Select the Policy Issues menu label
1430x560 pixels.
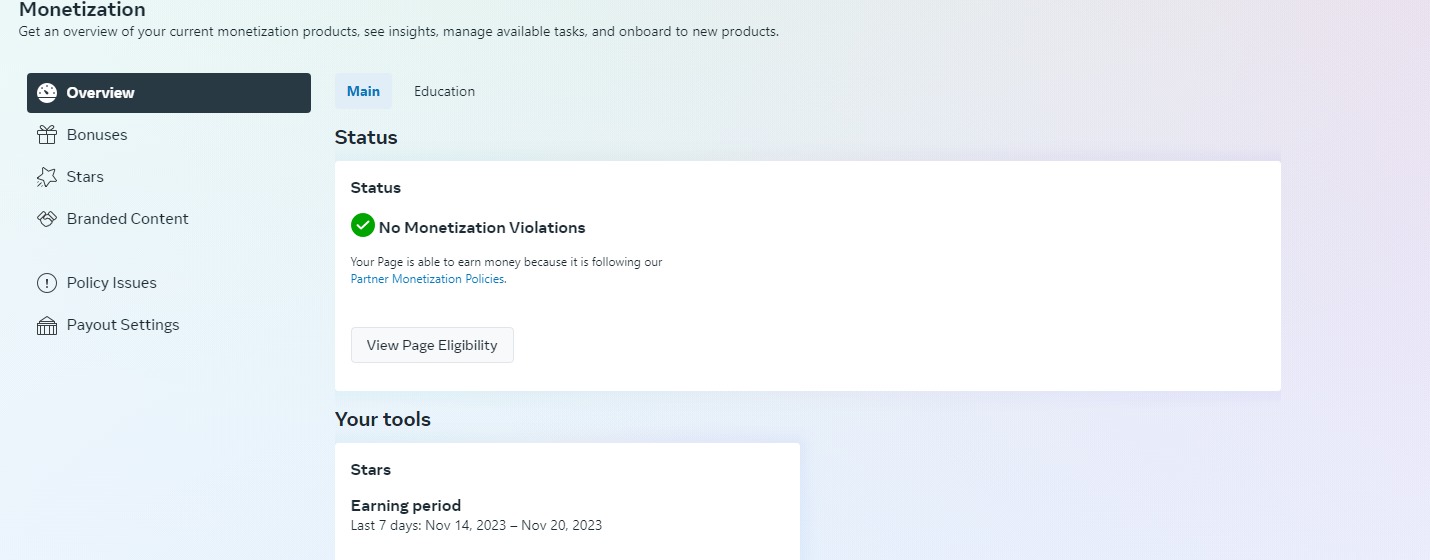[x=112, y=283]
